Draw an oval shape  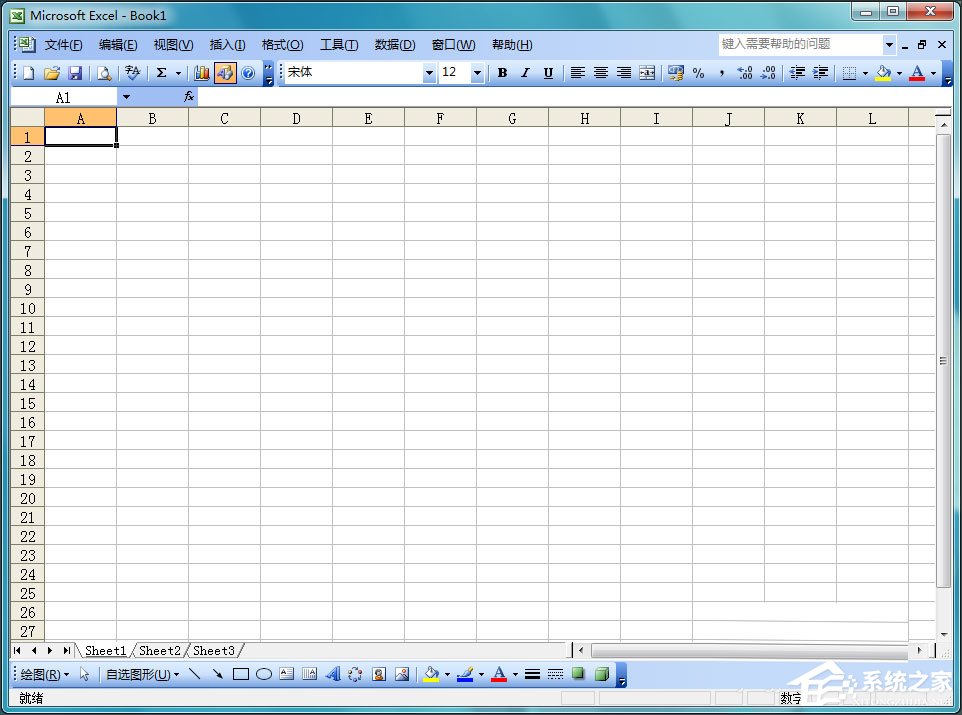coord(264,674)
